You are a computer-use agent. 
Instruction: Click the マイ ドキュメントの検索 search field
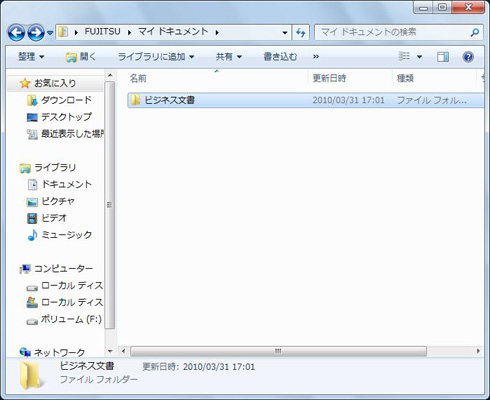coord(399,32)
